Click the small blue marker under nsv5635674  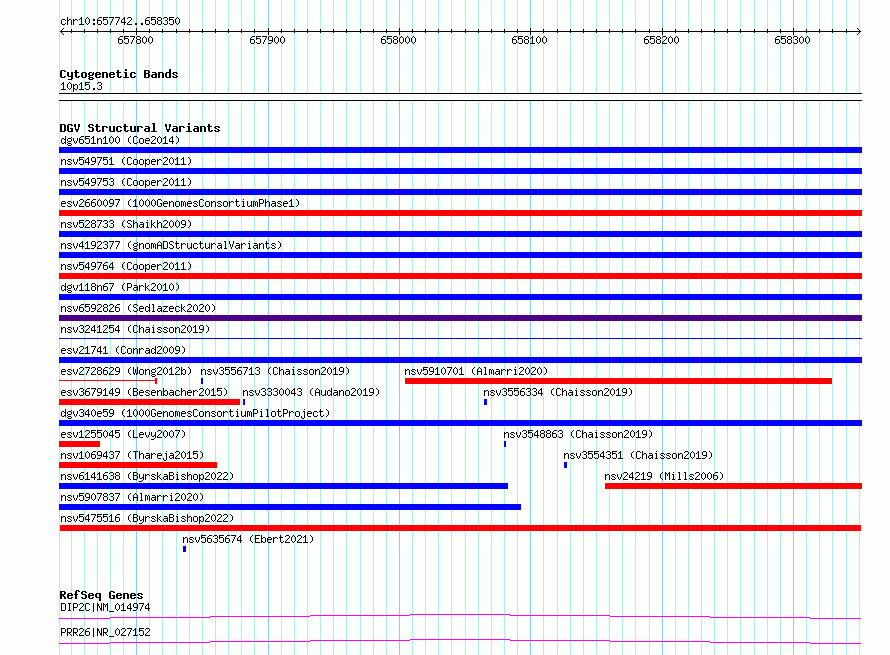pyautogui.click(x=184, y=549)
